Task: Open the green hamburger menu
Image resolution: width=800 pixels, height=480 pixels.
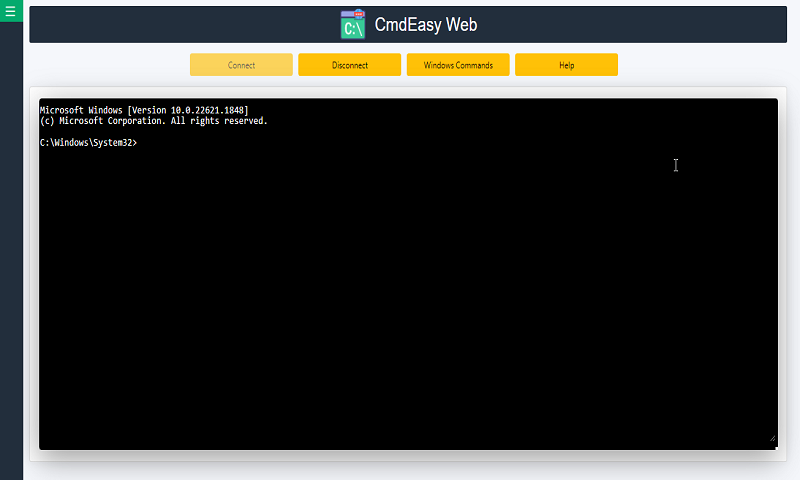Action: coord(11,11)
